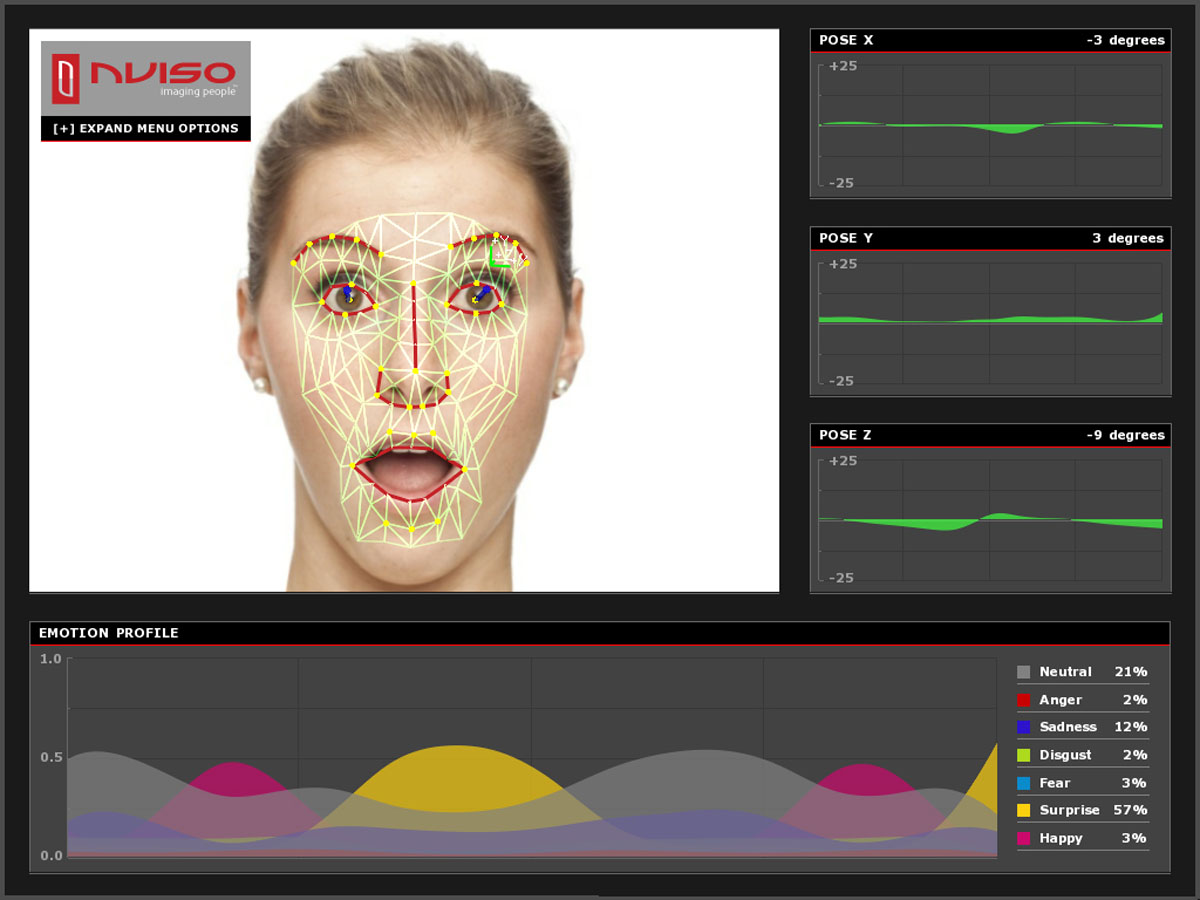Click the -9 degrees pose readout
Image resolution: width=1200 pixels, height=900 pixels.
click(1125, 435)
